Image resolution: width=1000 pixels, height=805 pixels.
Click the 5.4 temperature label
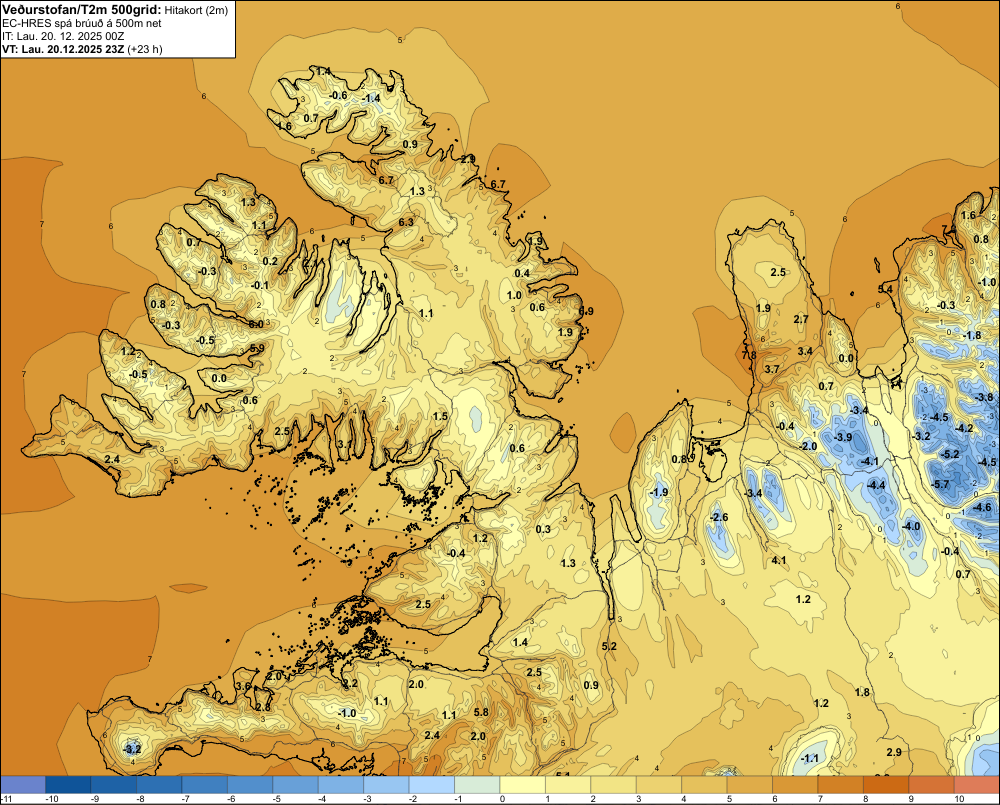(885, 289)
